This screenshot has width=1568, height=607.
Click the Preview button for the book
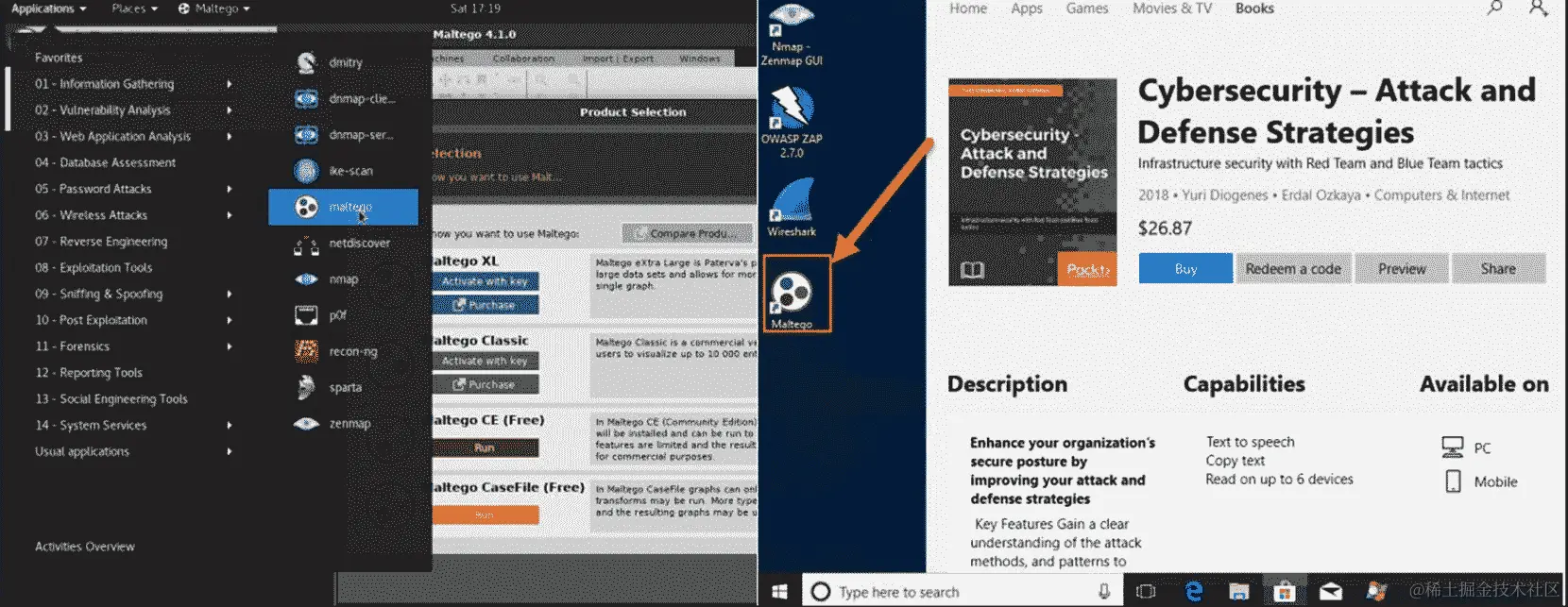1402,269
